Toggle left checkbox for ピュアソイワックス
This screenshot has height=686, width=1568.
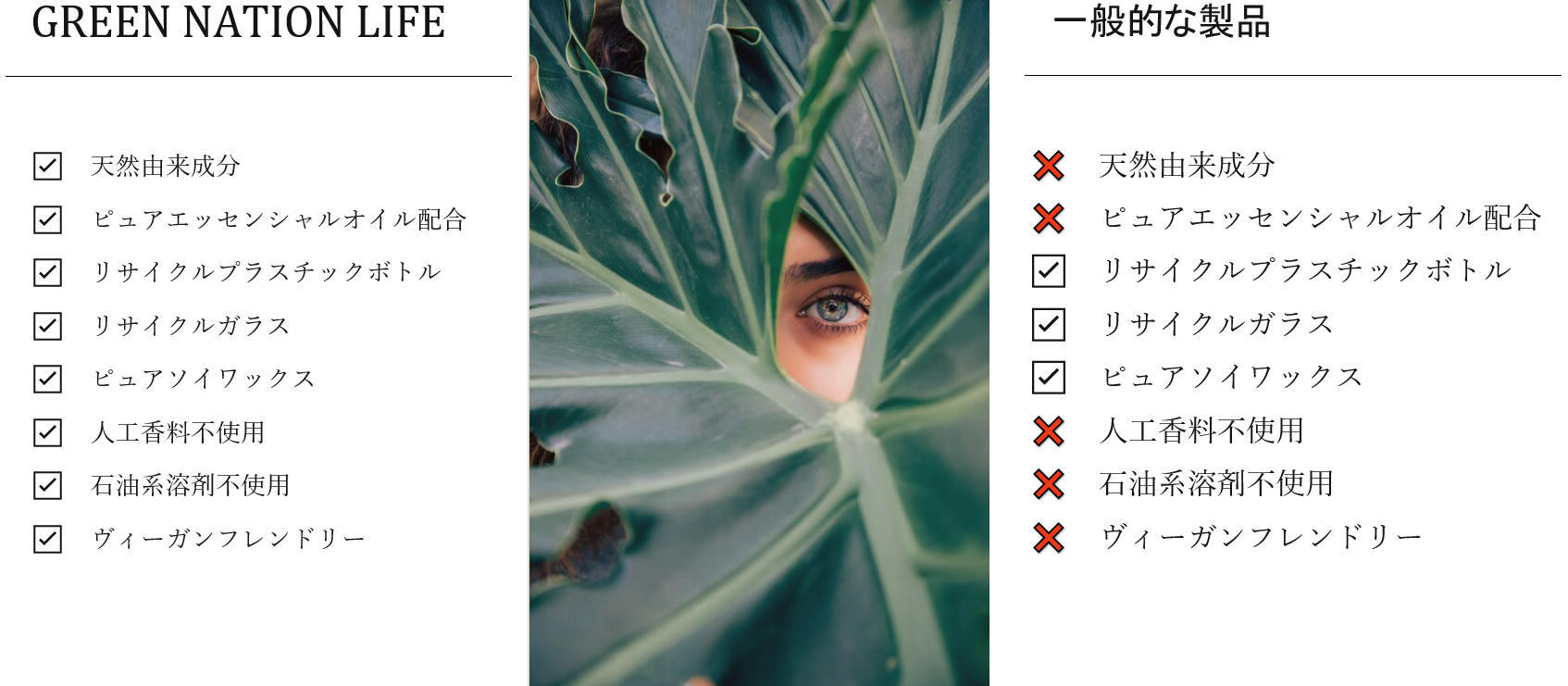tap(48, 379)
